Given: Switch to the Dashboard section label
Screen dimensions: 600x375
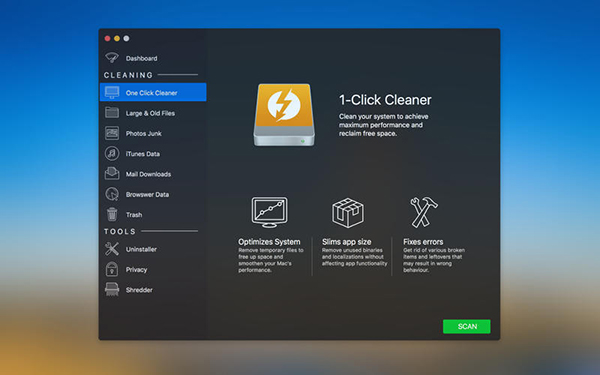Looking at the screenshot, I should (x=141, y=58).
